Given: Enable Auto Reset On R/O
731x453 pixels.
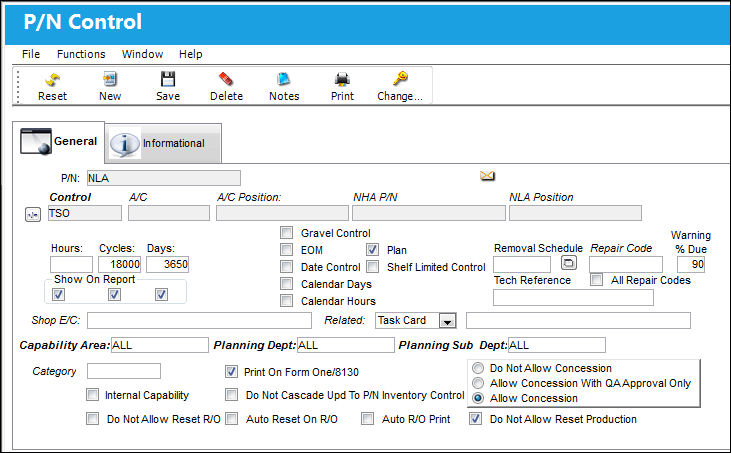Looking at the screenshot, I should tap(231, 419).
